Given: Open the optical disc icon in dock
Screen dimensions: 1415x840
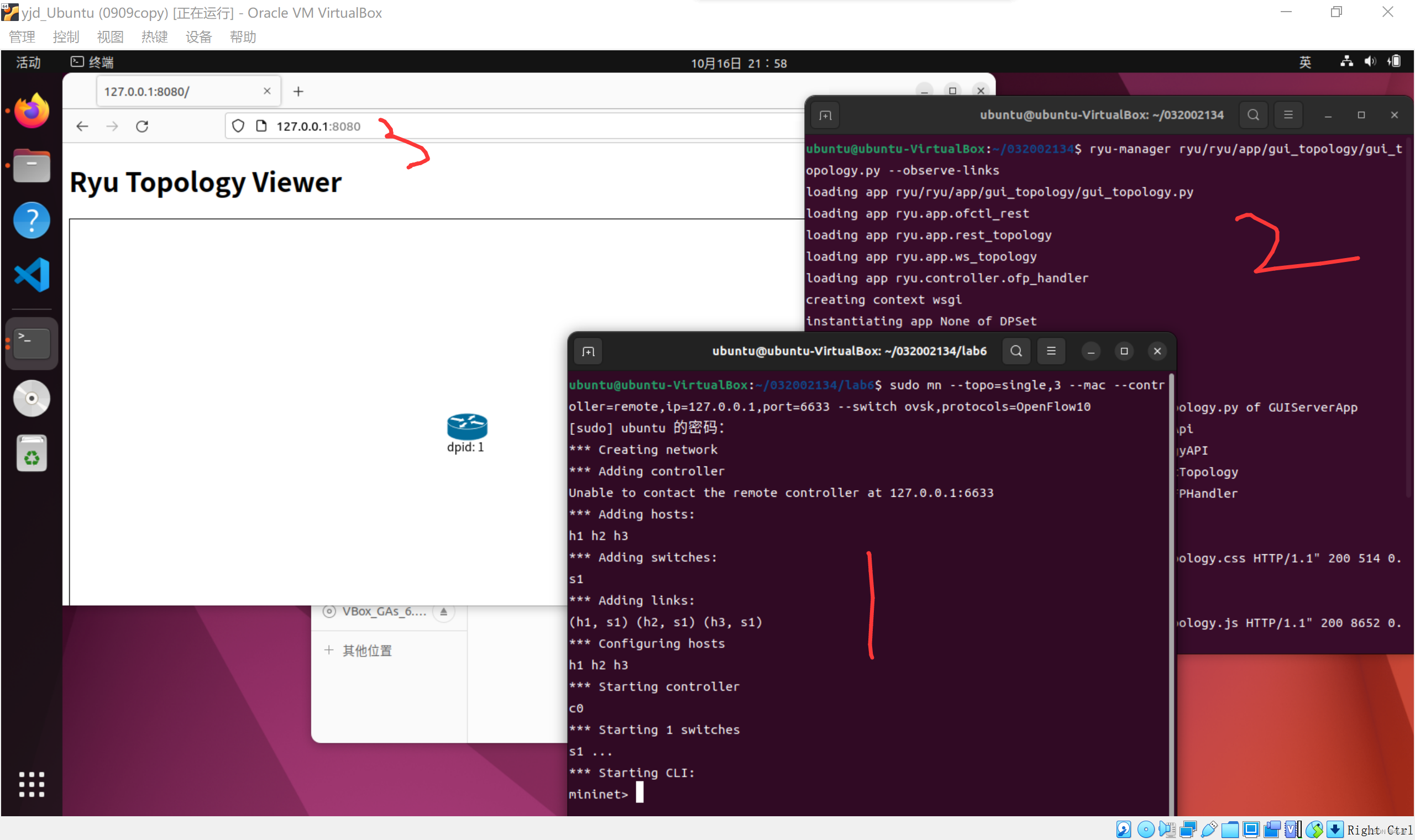Looking at the screenshot, I should pyautogui.click(x=32, y=398).
